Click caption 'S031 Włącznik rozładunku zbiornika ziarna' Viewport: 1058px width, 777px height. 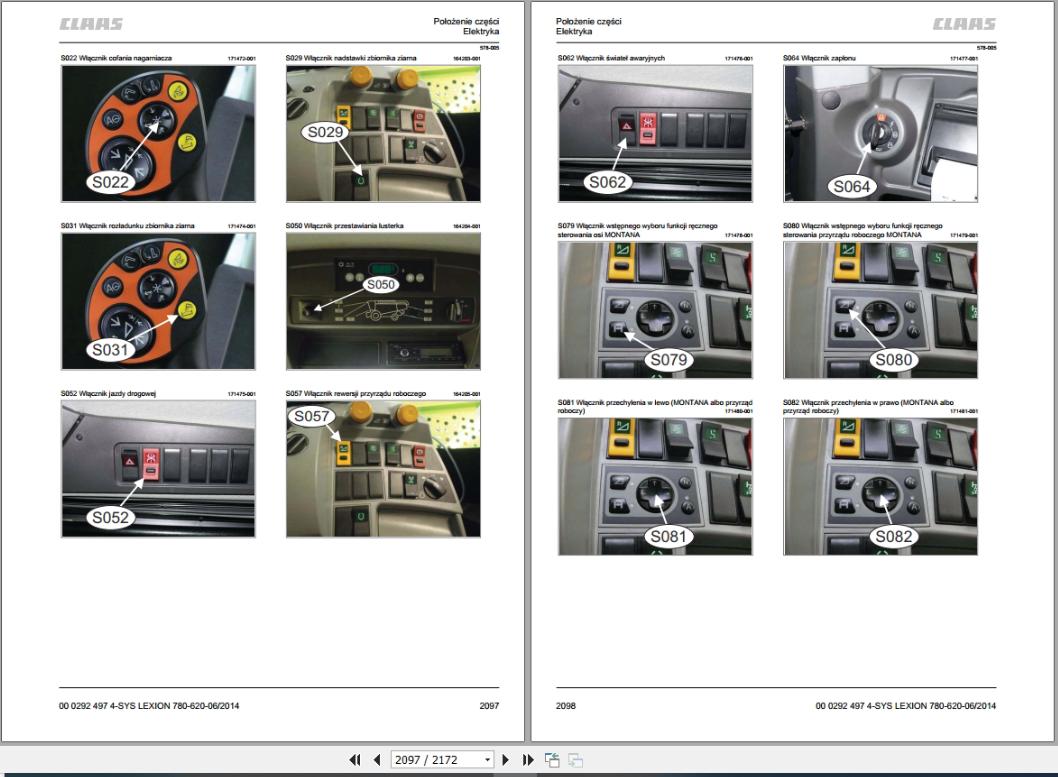pos(128,226)
